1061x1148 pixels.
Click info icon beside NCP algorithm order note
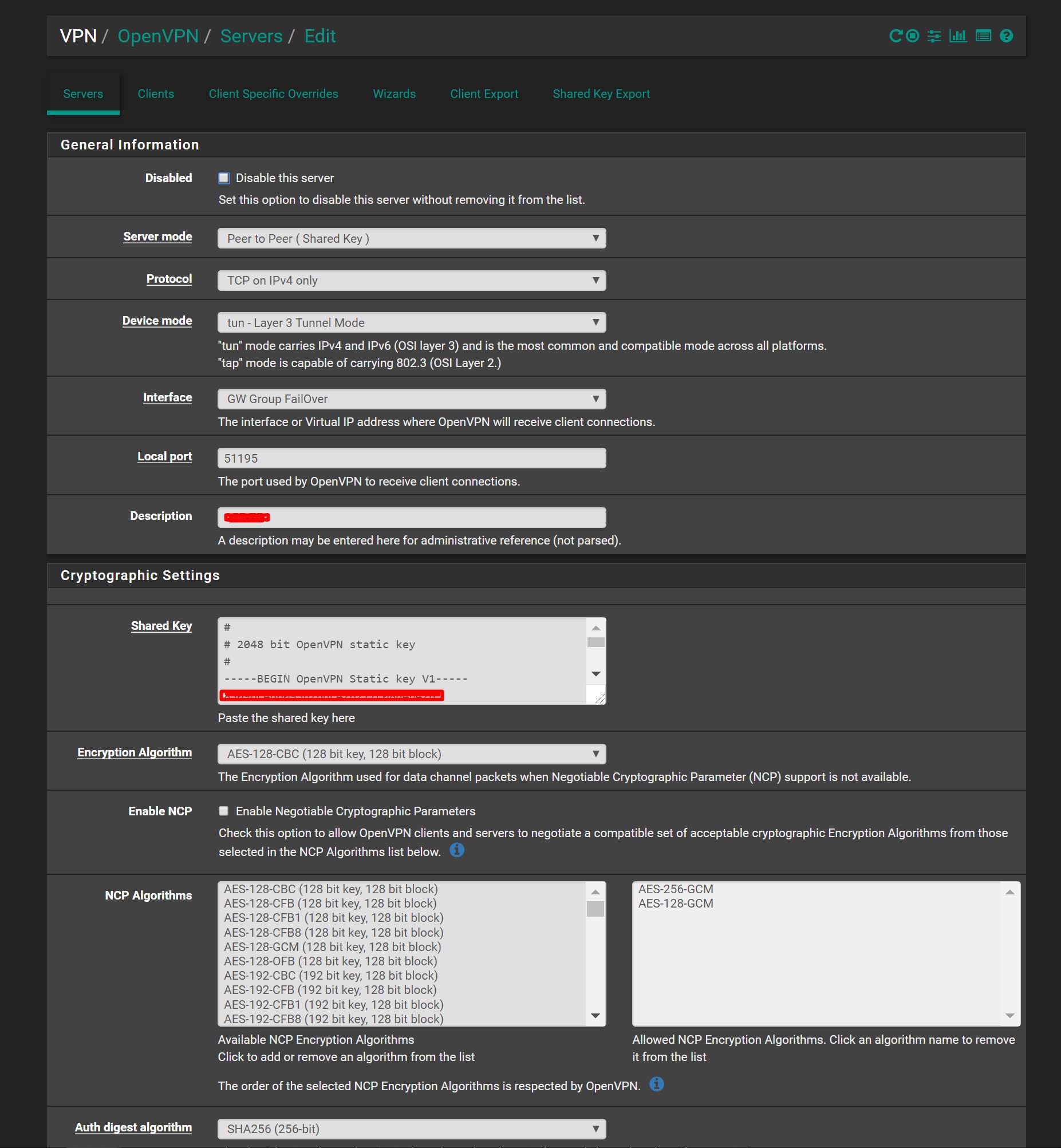point(656,1084)
